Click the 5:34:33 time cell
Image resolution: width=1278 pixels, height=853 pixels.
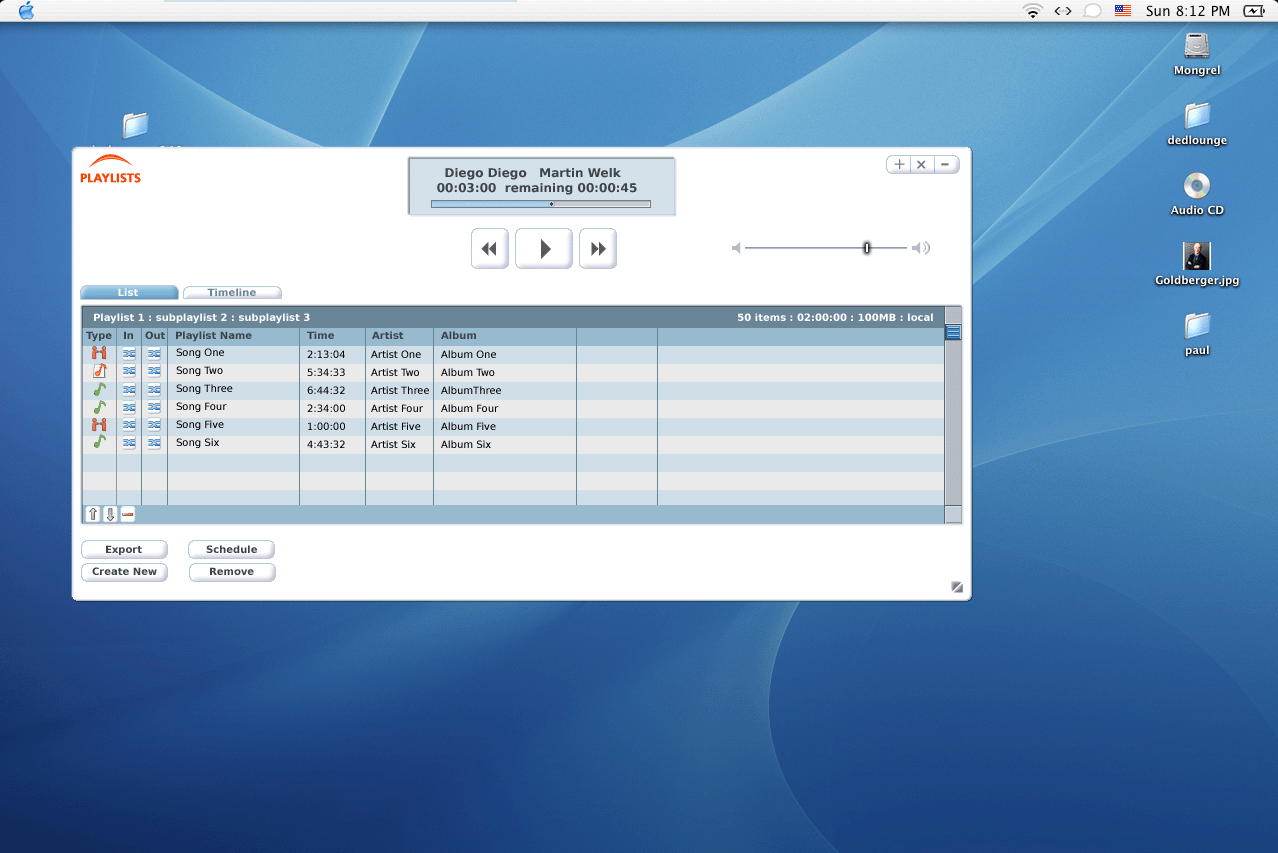point(326,373)
